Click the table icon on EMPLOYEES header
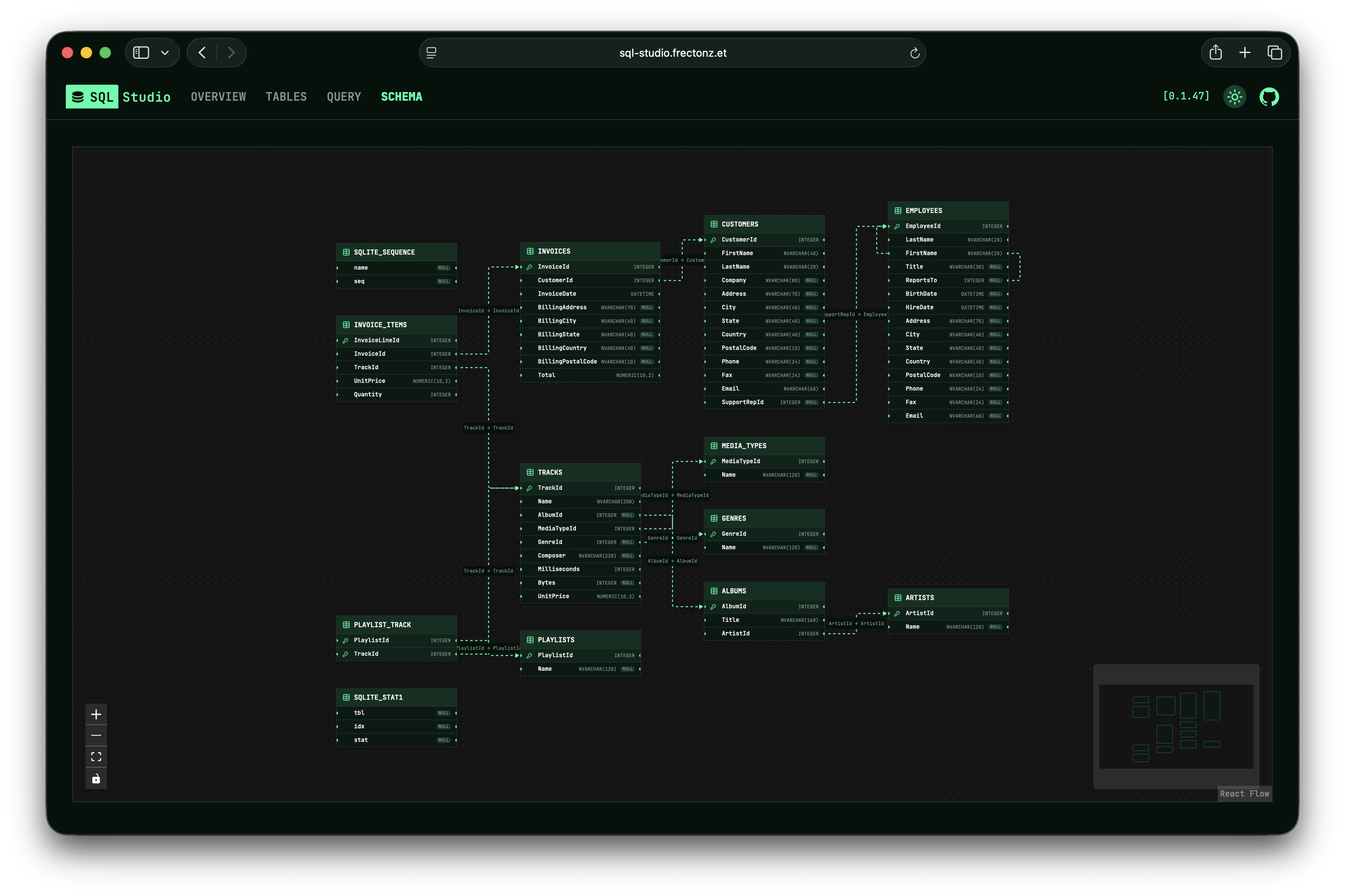The image size is (1345, 896). click(898, 211)
